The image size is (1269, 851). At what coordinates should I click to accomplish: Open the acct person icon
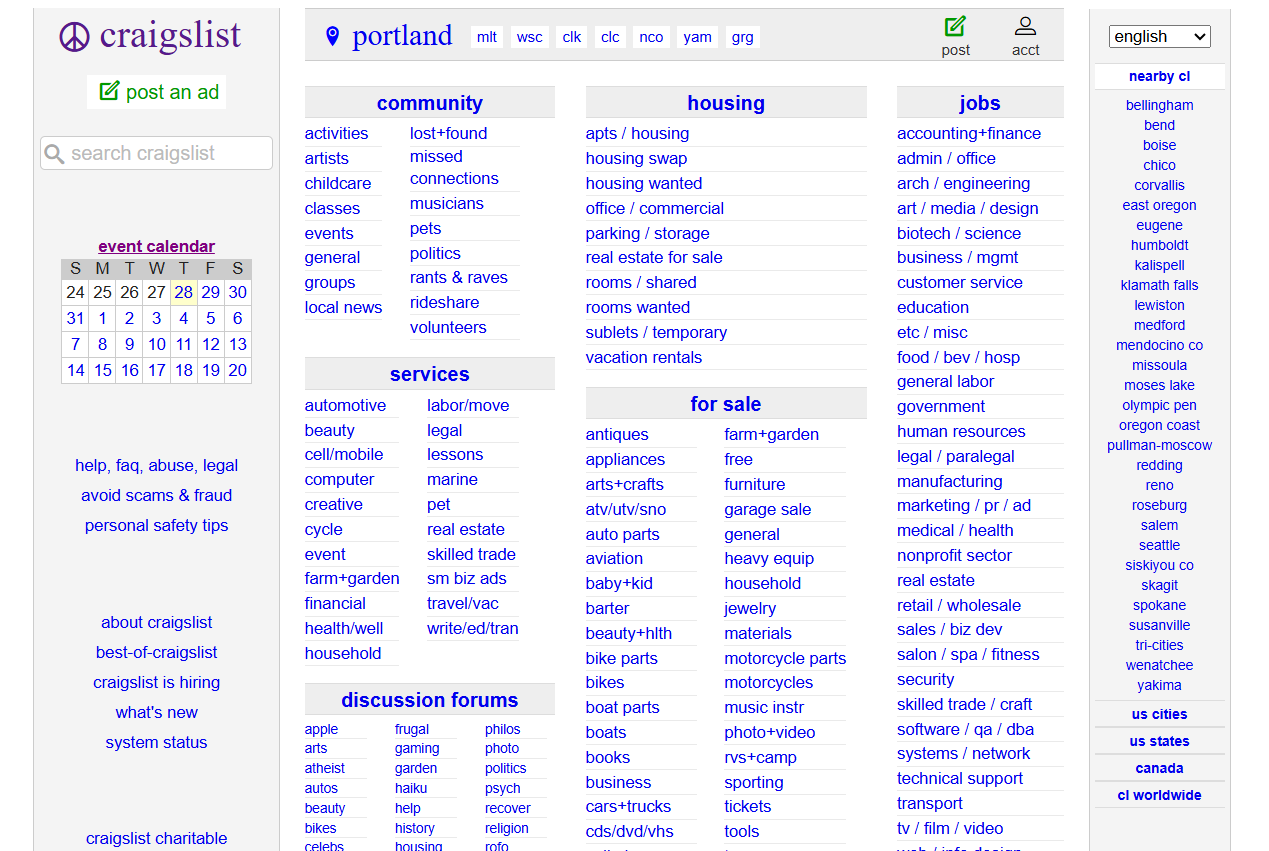click(x=1025, y=27)
